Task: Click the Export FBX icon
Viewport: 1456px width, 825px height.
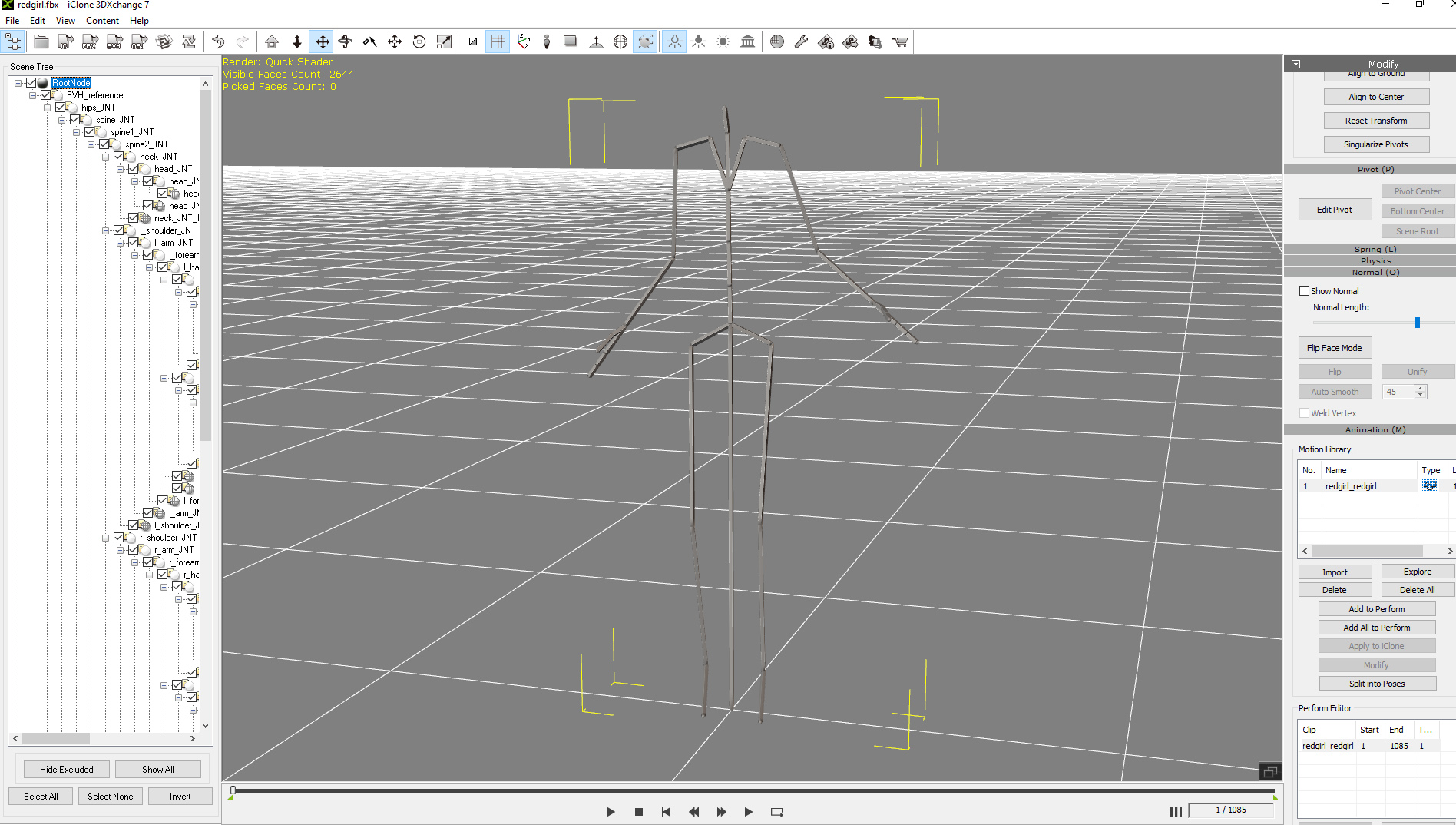Action: (90, 42)
